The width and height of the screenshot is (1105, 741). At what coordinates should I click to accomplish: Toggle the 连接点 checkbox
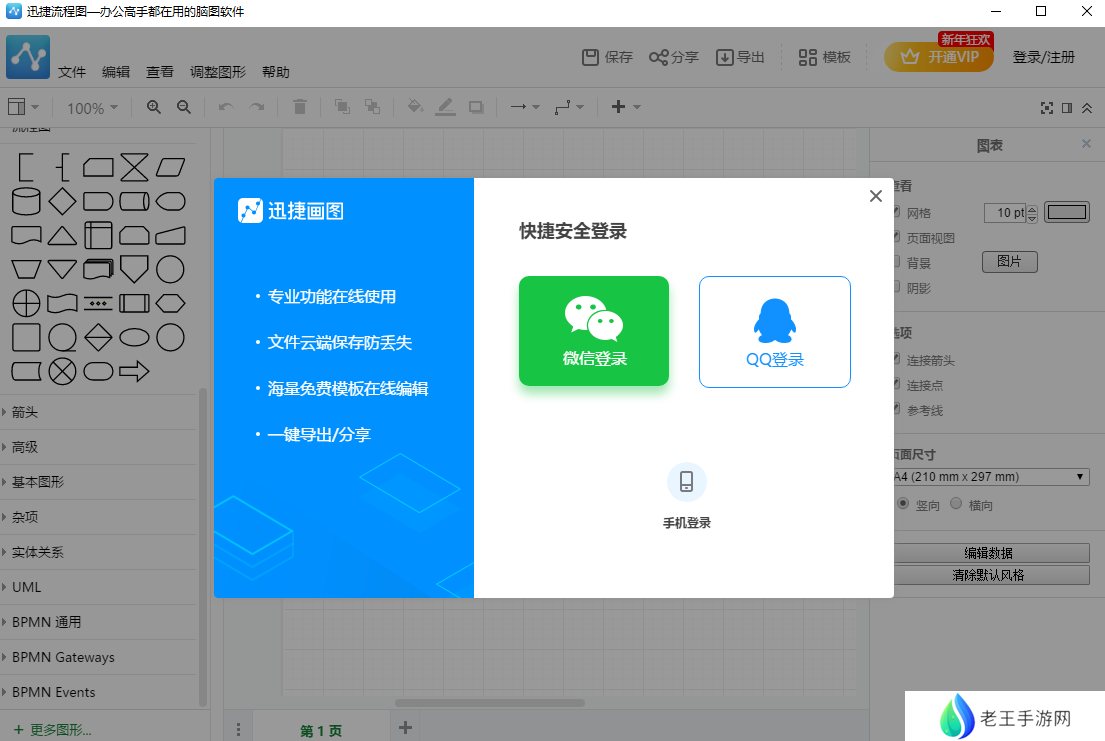(896, 384)
